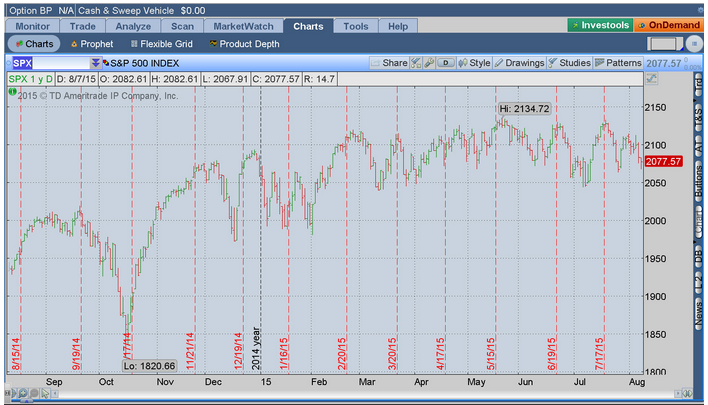This screenshot has height=405, width=708.
Task: Open chart settings wrench icon
Action: point(429,63)
